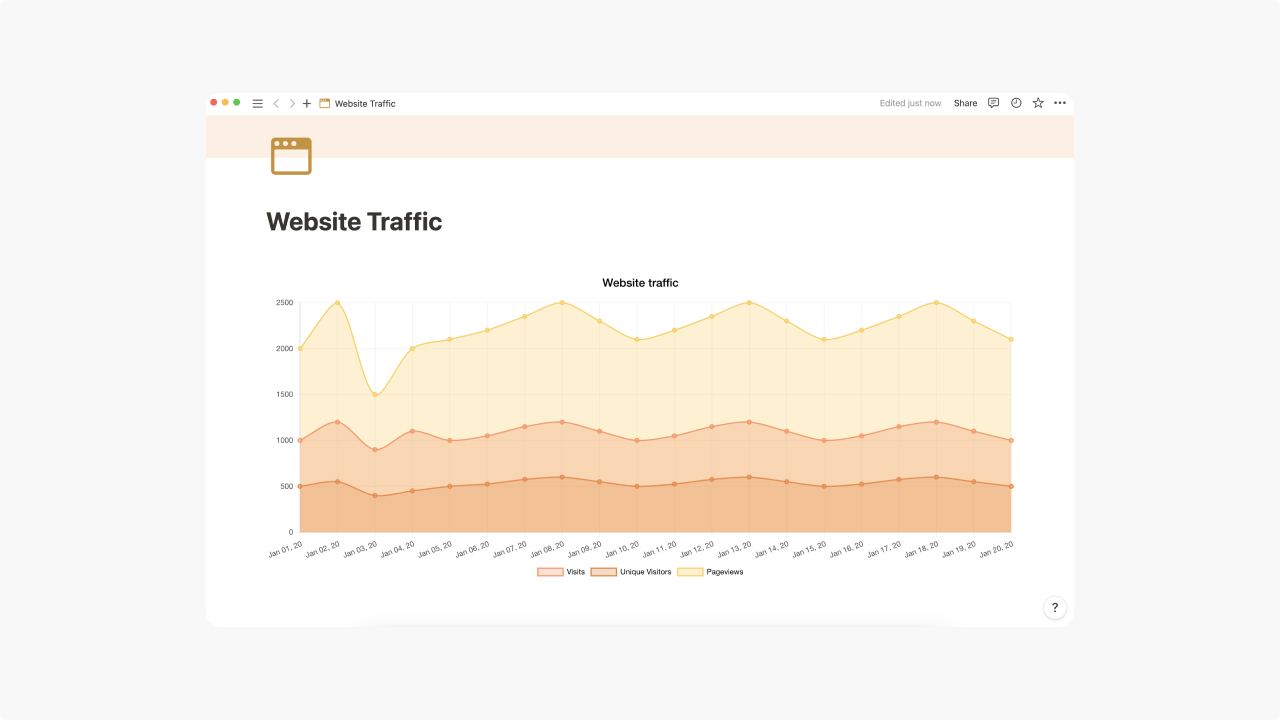This screenshot has height=720, width=1280.
Task: View version history with the clock icon
Action: click(x=1015, y=103)
